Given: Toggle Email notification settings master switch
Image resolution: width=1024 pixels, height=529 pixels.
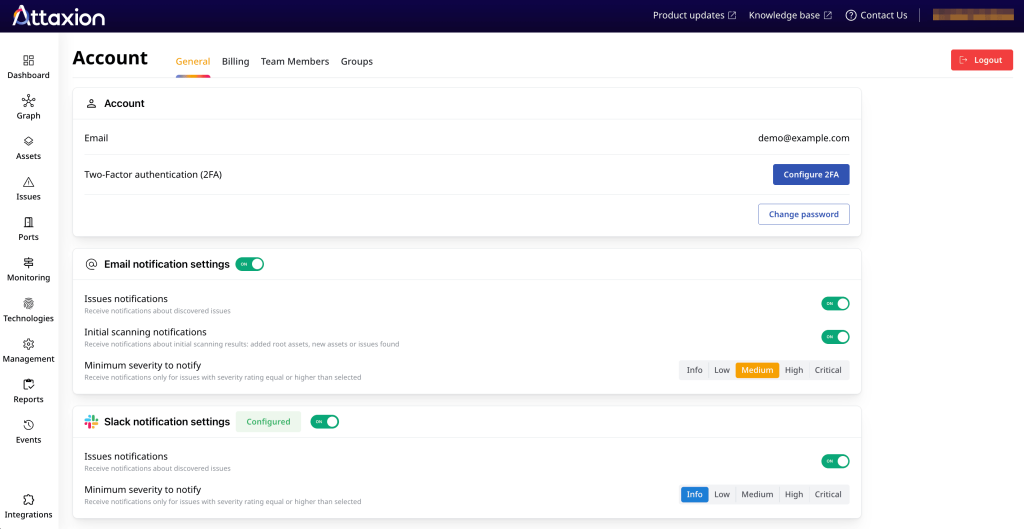Looking at the screenshot, I should 249,264.
